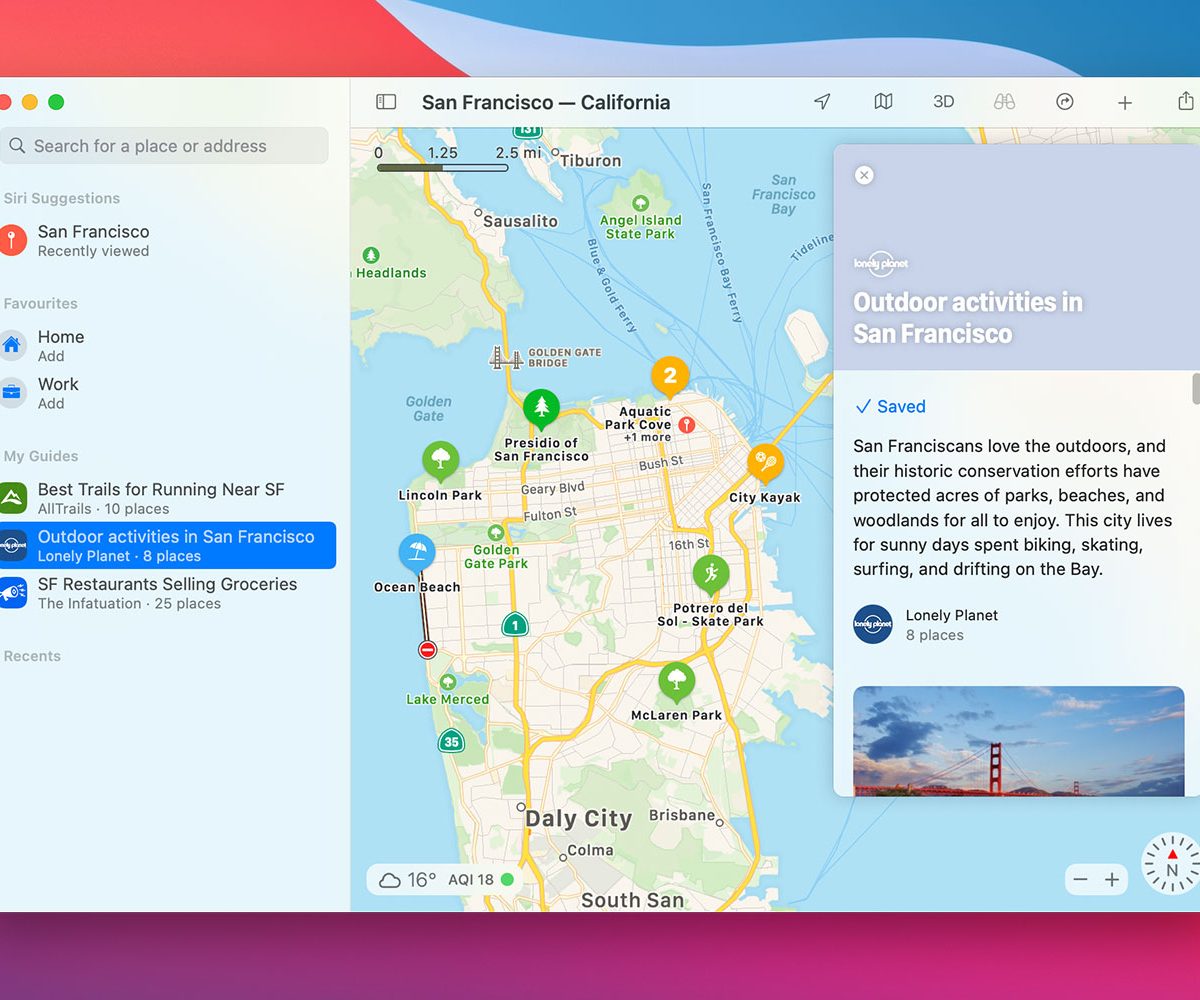This screenshot has height=1000, width=1200.
Task: Select the Ocean Beach umbrella pin
Action: (417, 553)
